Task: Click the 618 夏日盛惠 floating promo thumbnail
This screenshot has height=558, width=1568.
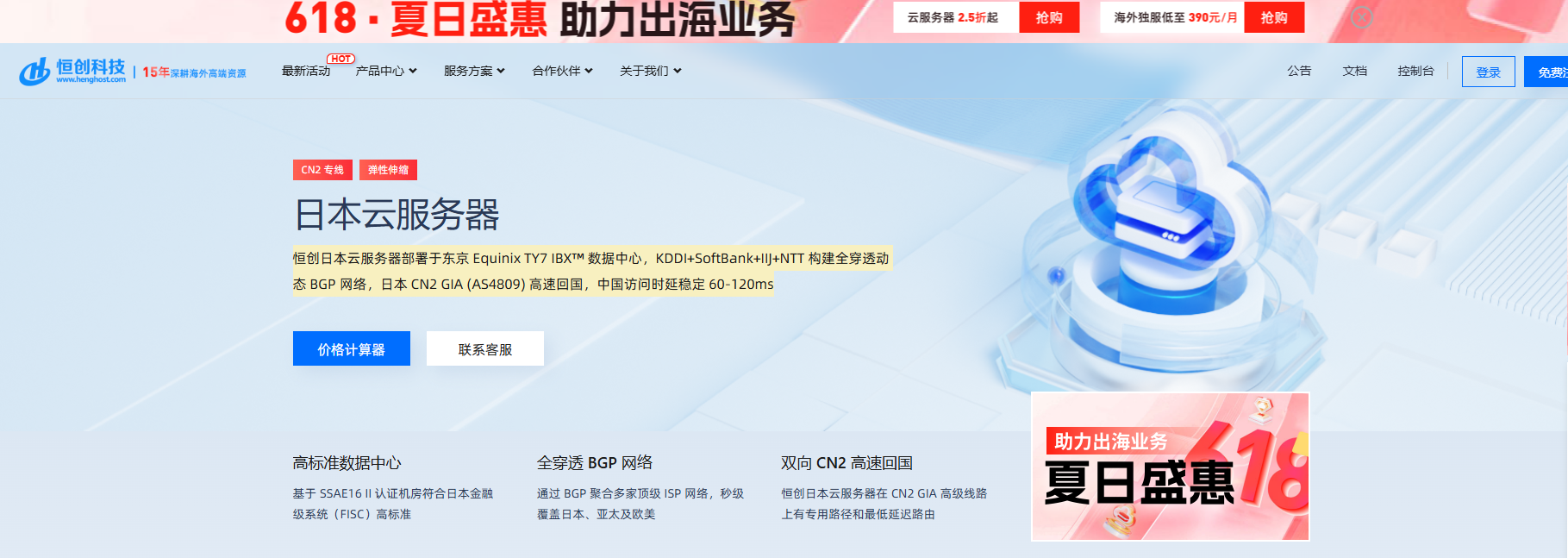Action: click(x=1171, y=467)
